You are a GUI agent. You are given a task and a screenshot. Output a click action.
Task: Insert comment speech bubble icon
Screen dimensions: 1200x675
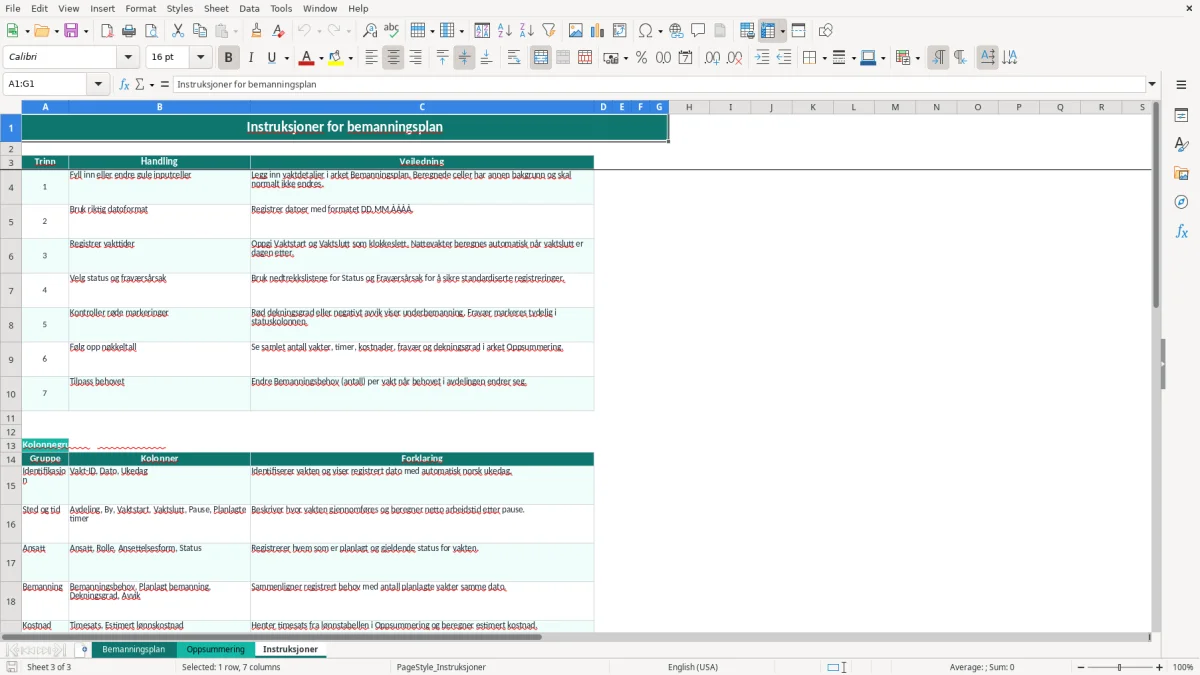point(698,31)
